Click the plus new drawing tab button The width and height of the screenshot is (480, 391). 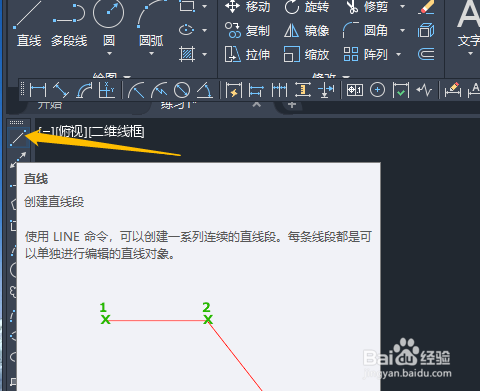point(292,105)
